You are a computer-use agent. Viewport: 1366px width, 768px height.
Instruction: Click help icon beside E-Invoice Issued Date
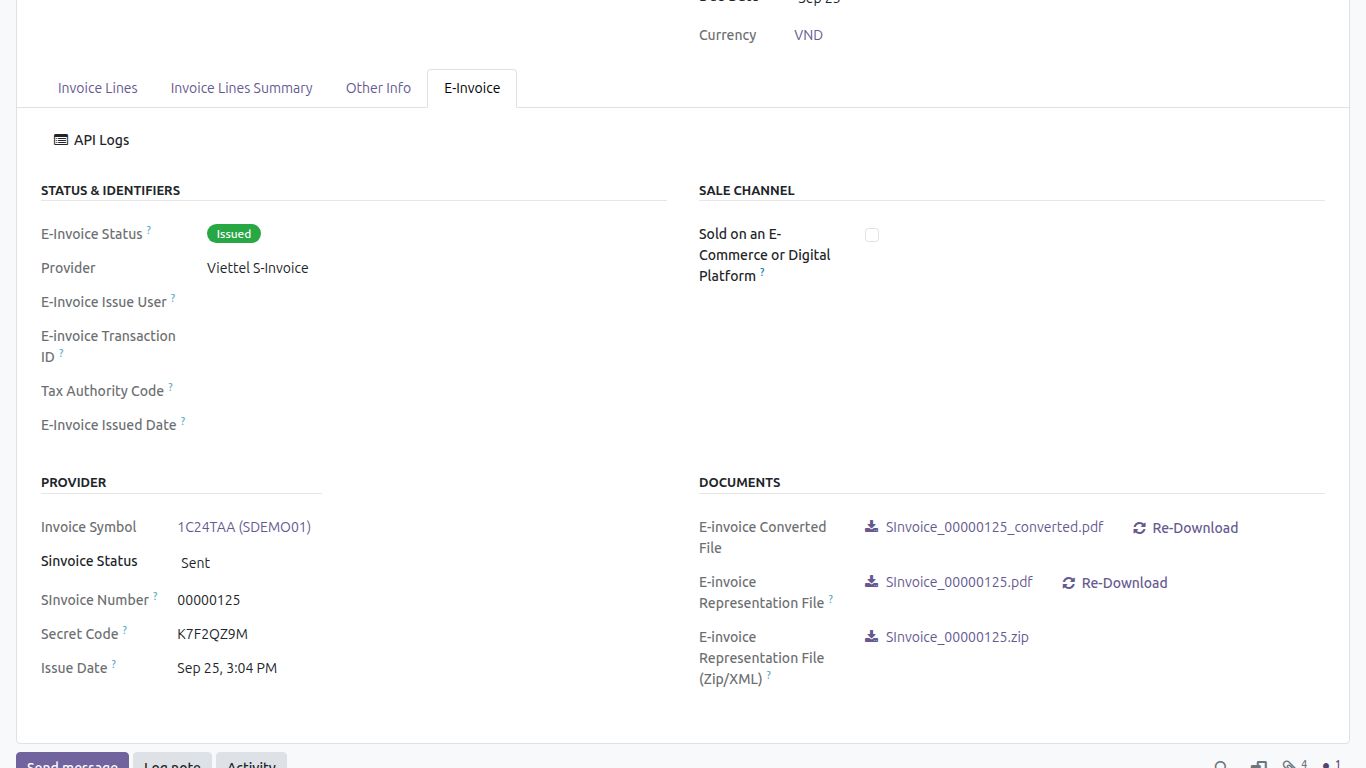183,421
